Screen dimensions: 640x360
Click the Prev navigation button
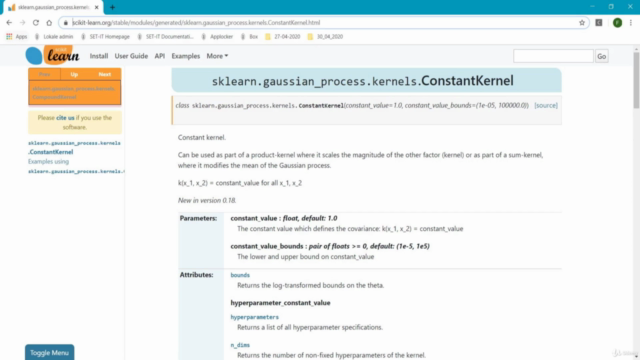[x=44, y=74]
